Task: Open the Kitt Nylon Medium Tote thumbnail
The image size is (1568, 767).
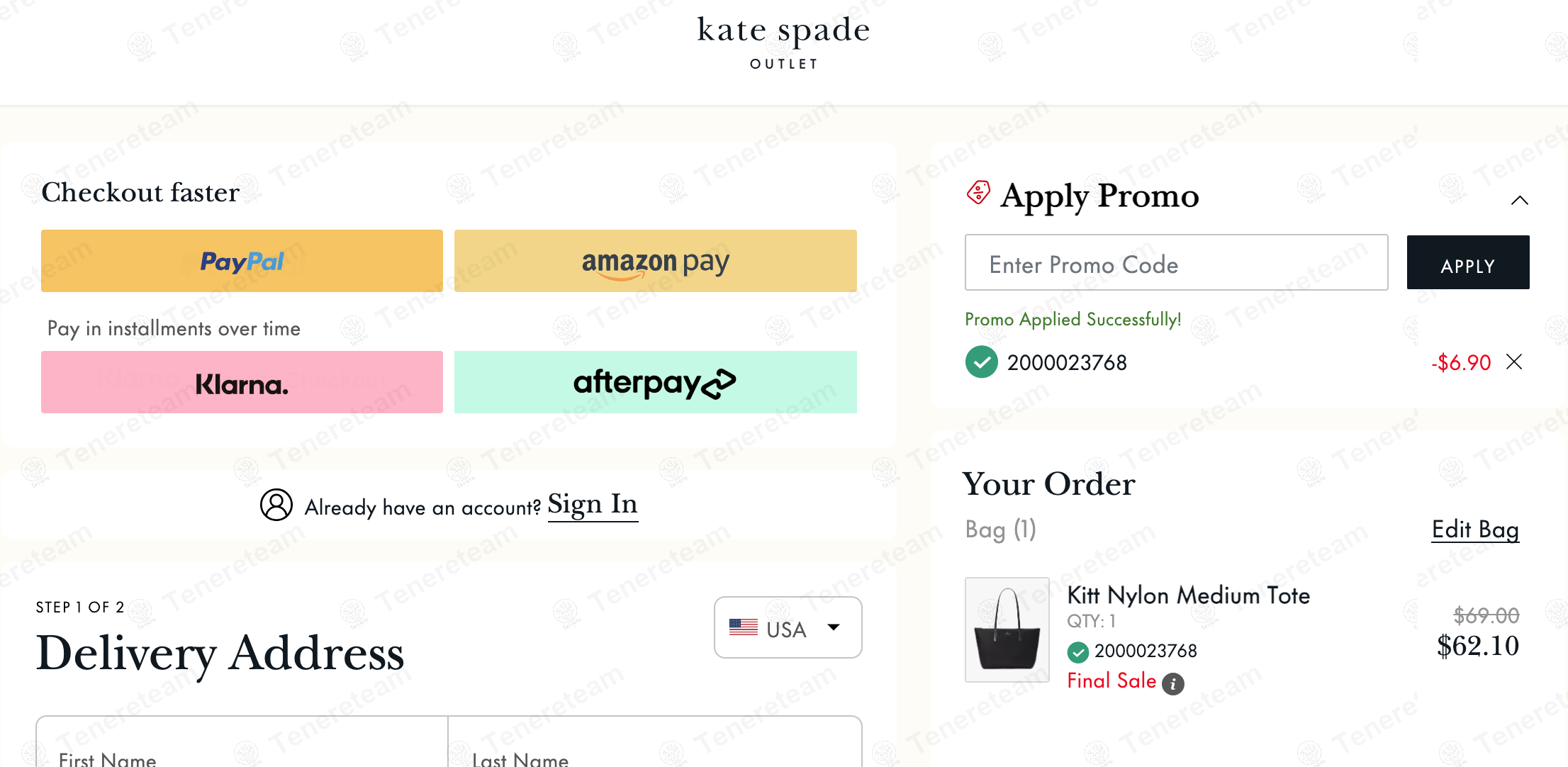Action: (x=1007, y=629)
